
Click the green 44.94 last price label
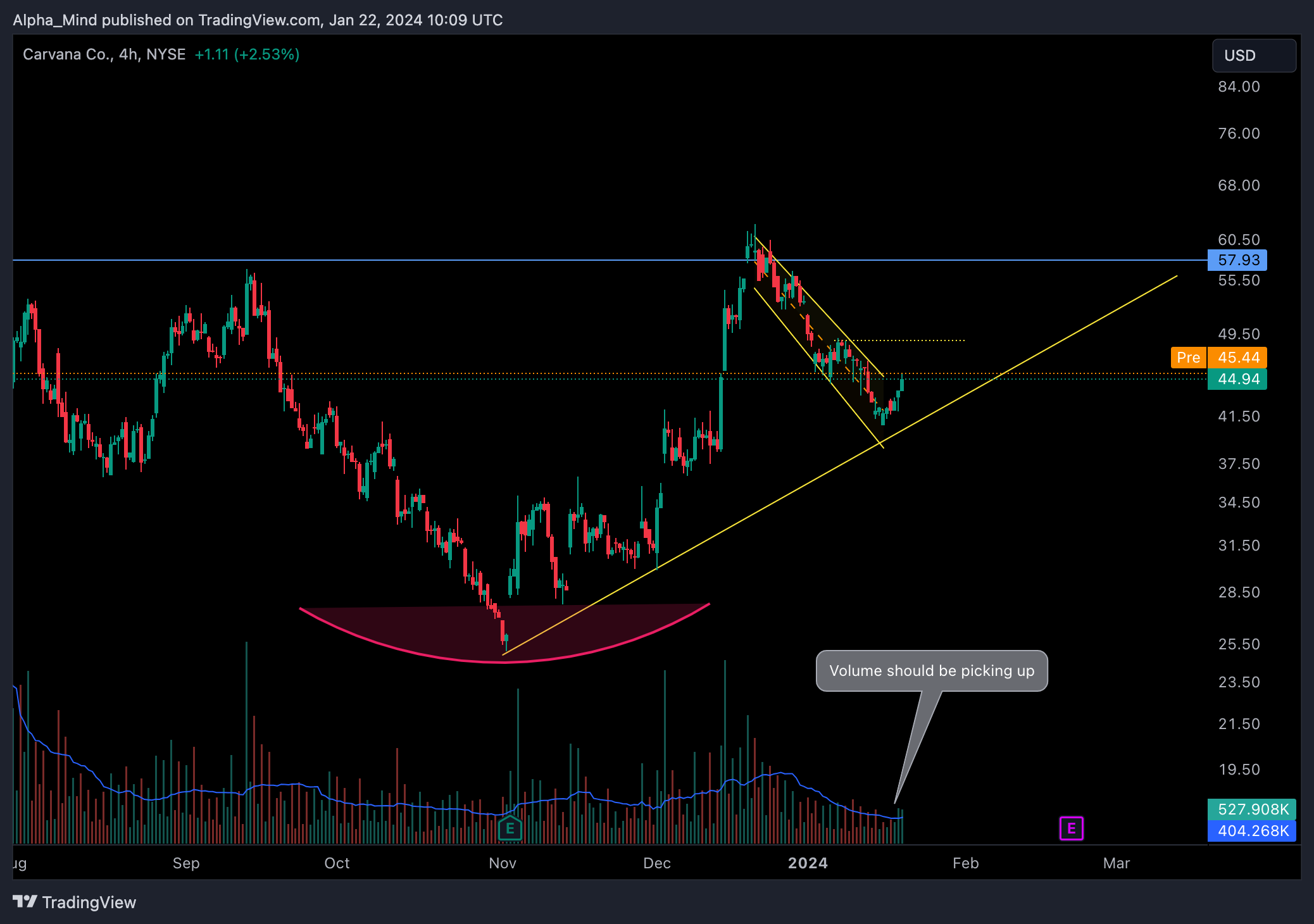point(1237,379)
